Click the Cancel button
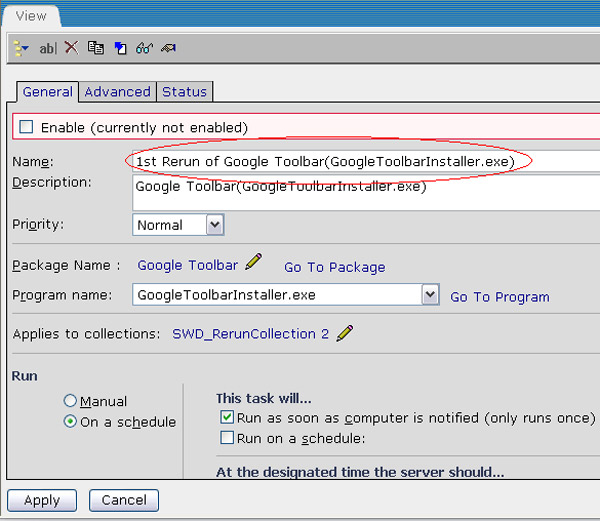The image size is (600, 521). (x=124, y=500)
